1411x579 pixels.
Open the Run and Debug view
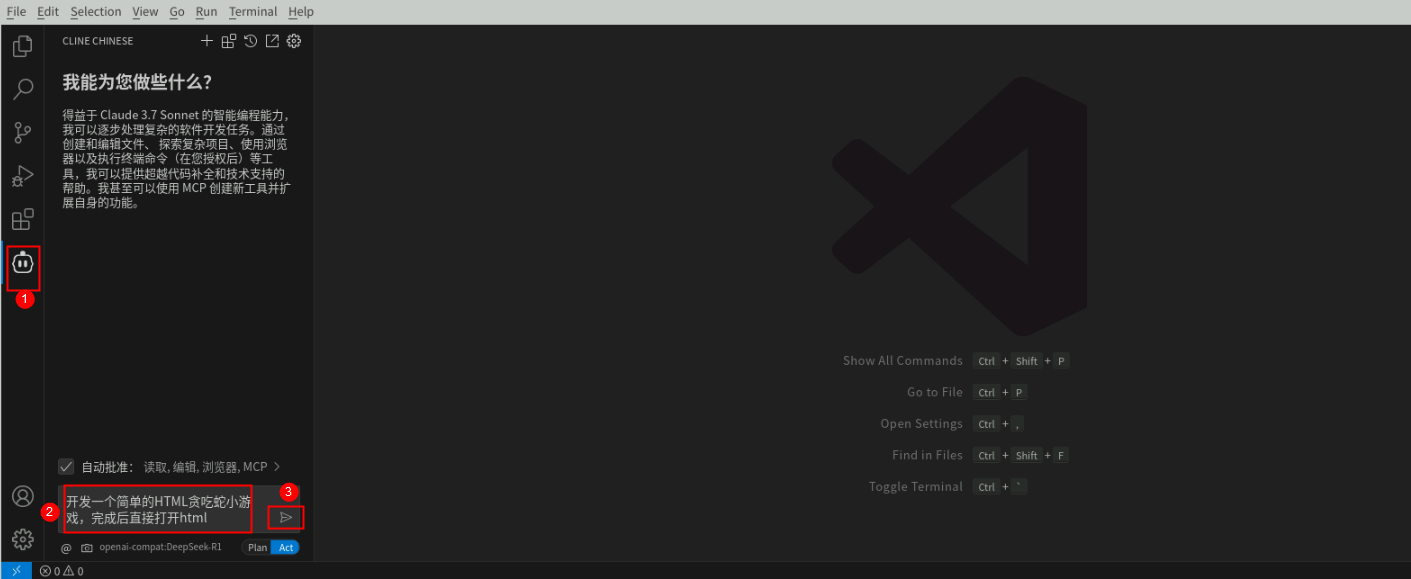[x=22, y=176]
